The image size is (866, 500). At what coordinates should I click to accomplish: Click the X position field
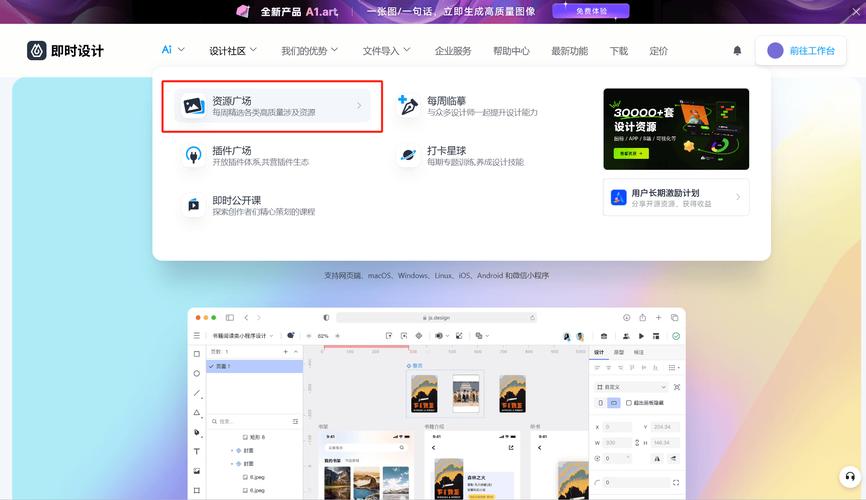[617, 427]
